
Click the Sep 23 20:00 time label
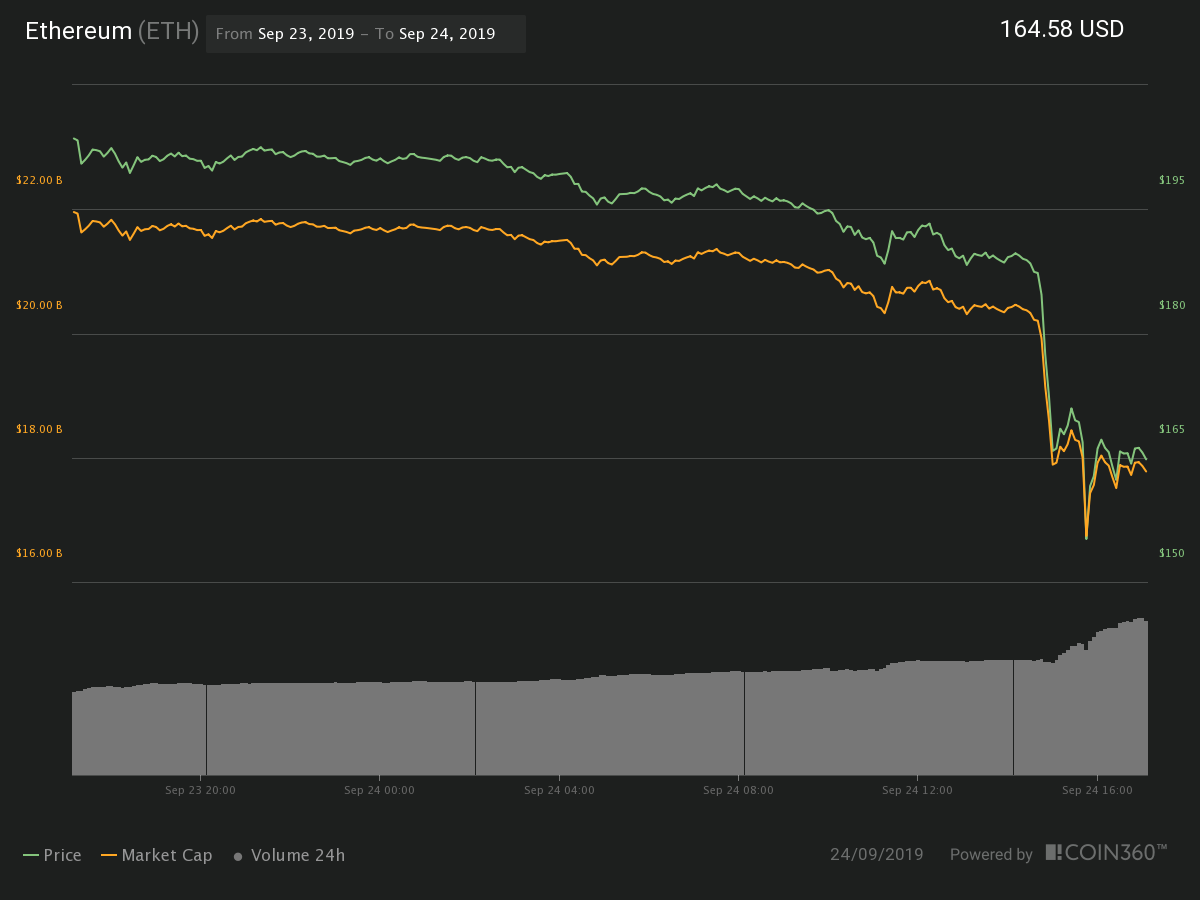(x=200, y=790)
